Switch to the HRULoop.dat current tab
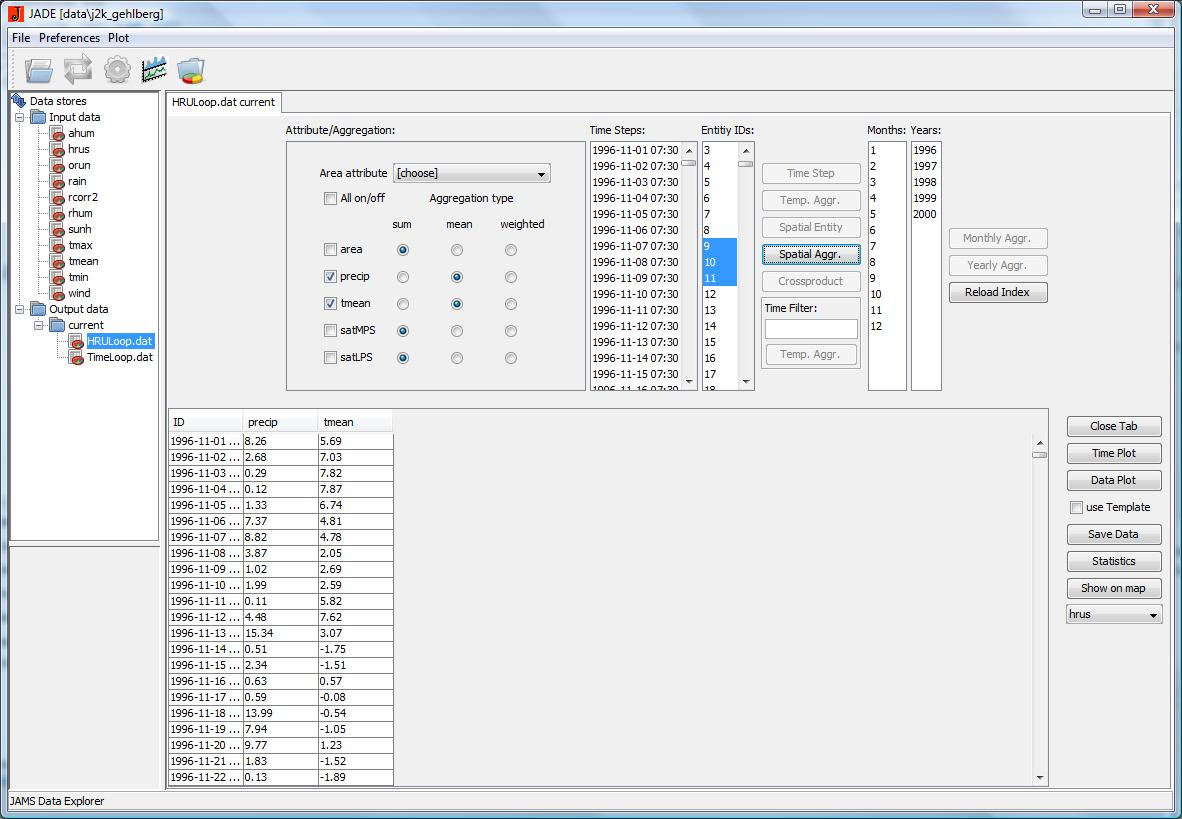1182x819 pixels. (x=224, y=102)
